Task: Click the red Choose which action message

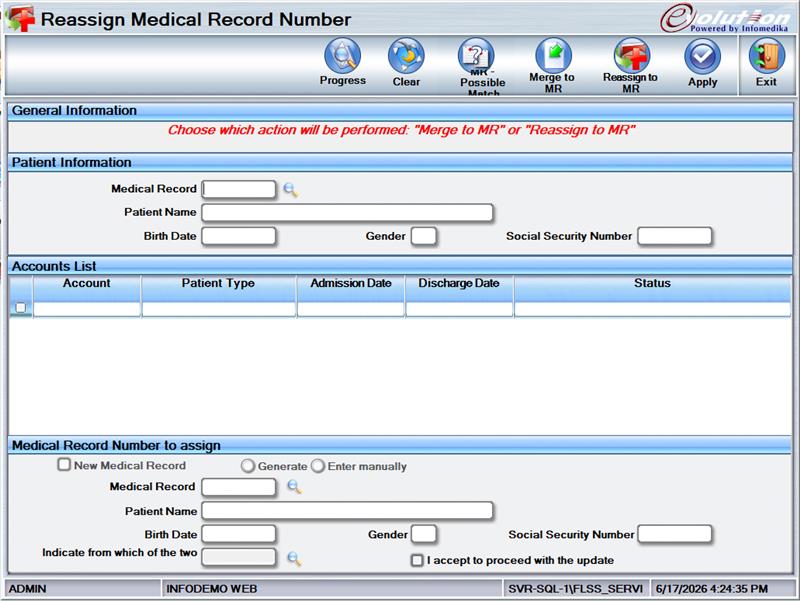Action: [401, 130]
